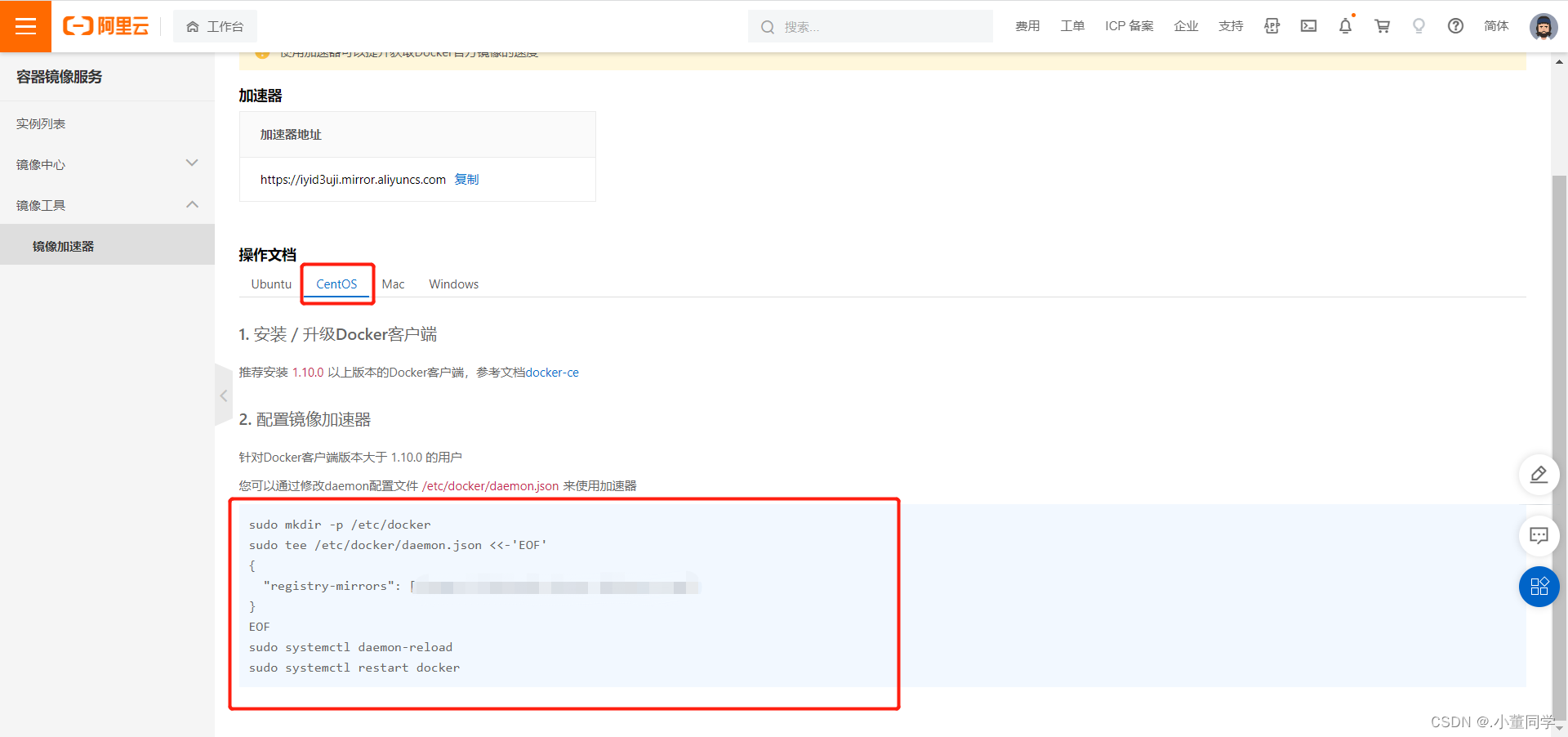Switch to the Windows tab
Viewport: 1568px width, 737px height.
point(453,284)
